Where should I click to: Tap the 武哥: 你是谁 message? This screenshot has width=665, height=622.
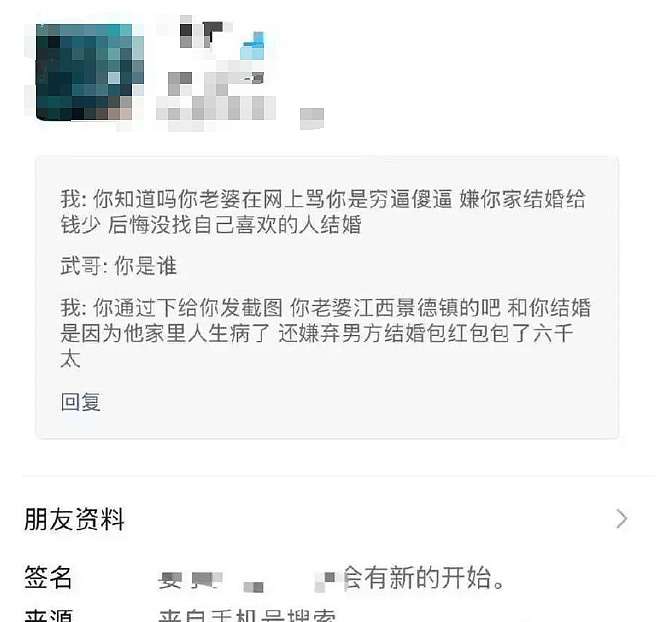119,266
